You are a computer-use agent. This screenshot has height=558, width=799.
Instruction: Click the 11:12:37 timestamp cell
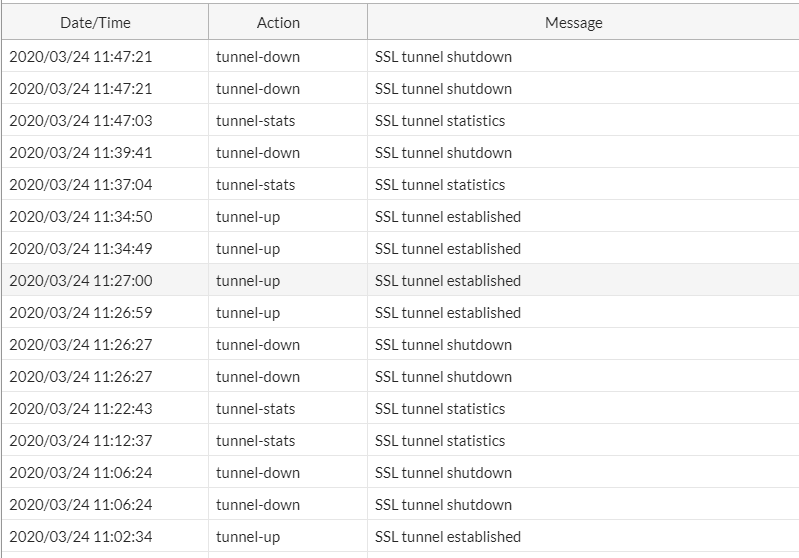[x=81, y=441]
